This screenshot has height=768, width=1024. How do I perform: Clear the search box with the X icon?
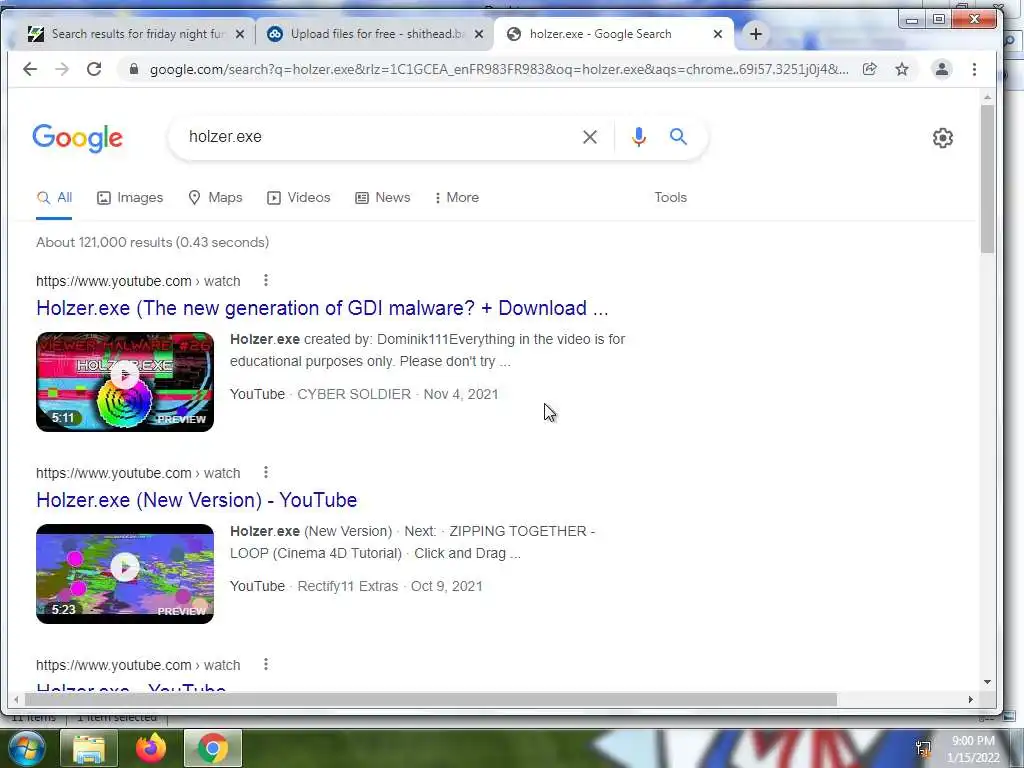point(590,137)
